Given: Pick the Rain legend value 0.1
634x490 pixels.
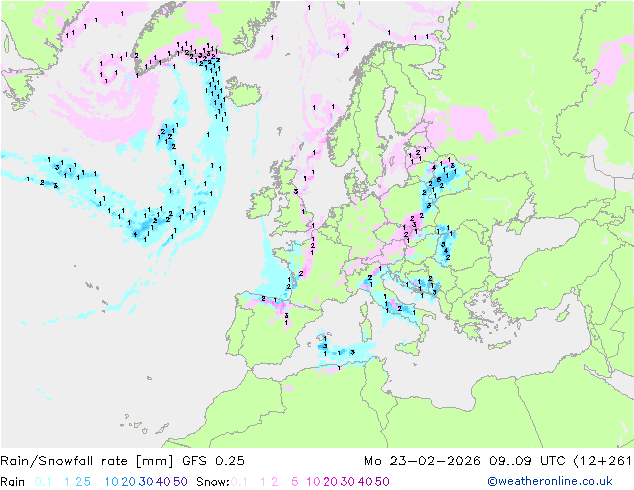Looking at the screenshot, I should [43, 482].
